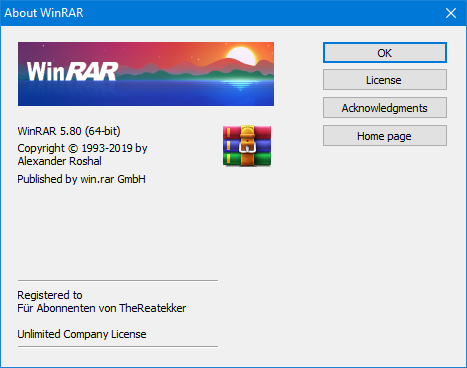Click the About WinRAR title bar
467x368 pixels.
click(x=220, y=13)
